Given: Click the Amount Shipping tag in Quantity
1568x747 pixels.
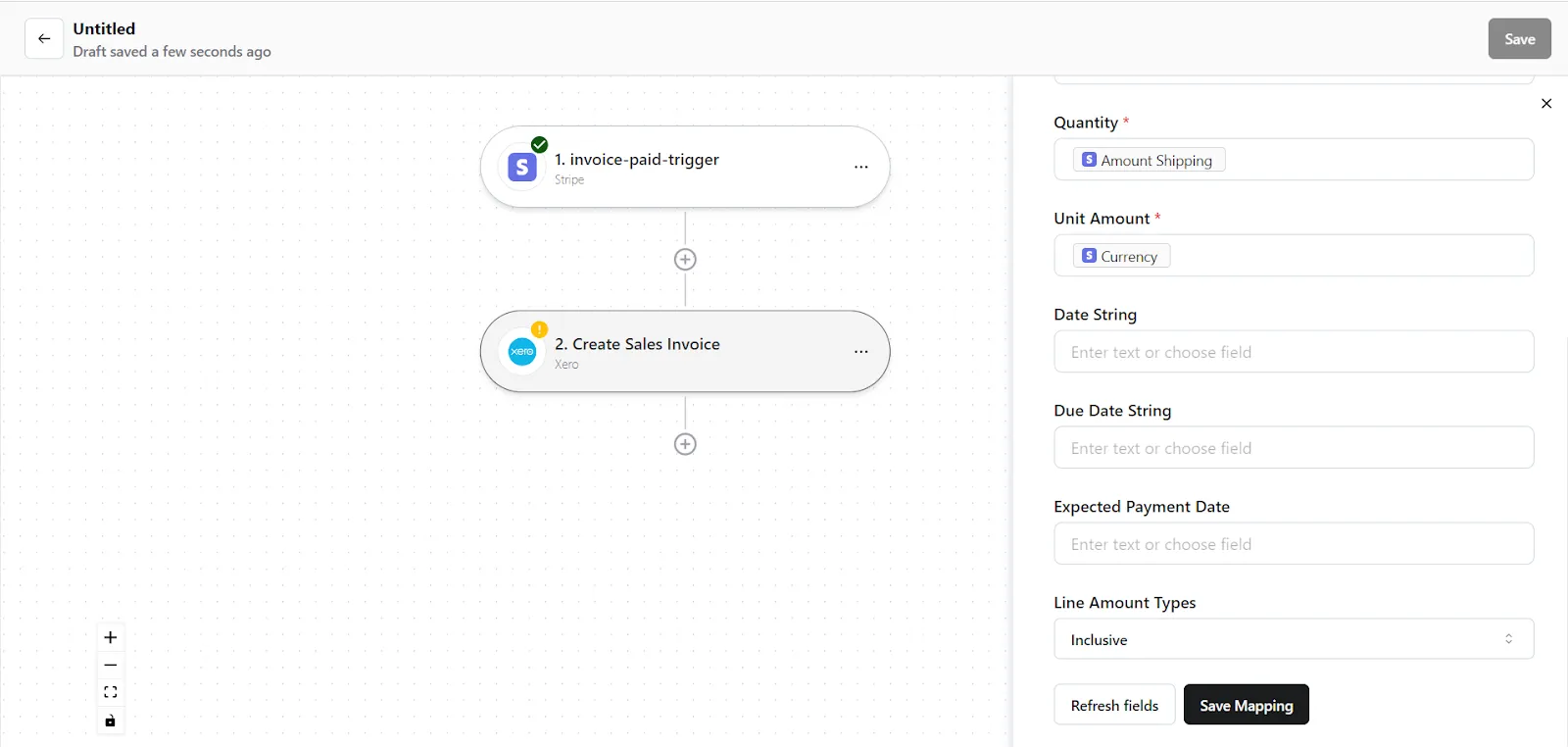Looking at the screenshot, I should pos(1149,160).
